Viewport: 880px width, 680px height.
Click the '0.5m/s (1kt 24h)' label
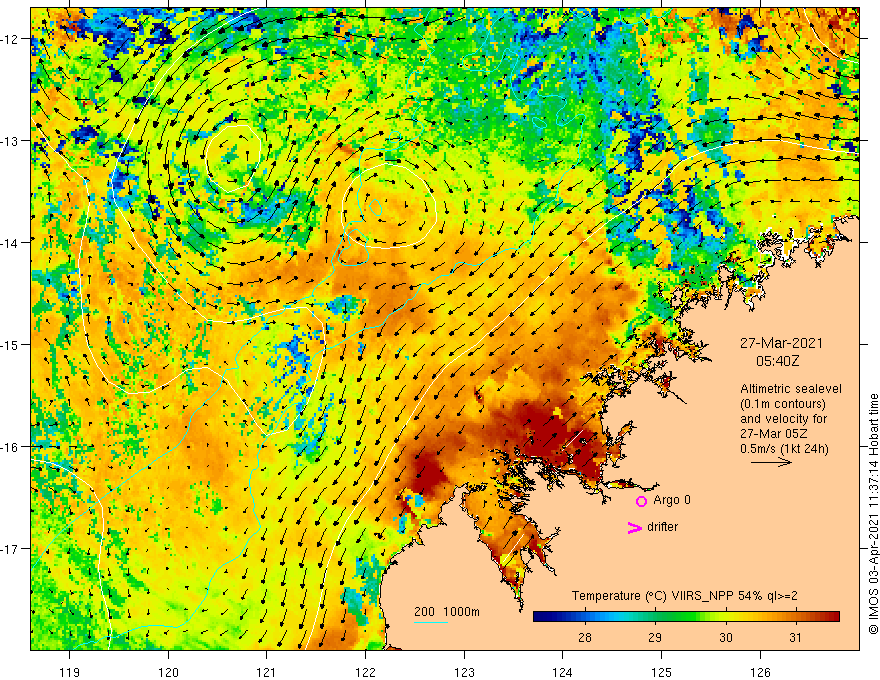(784, 449)
